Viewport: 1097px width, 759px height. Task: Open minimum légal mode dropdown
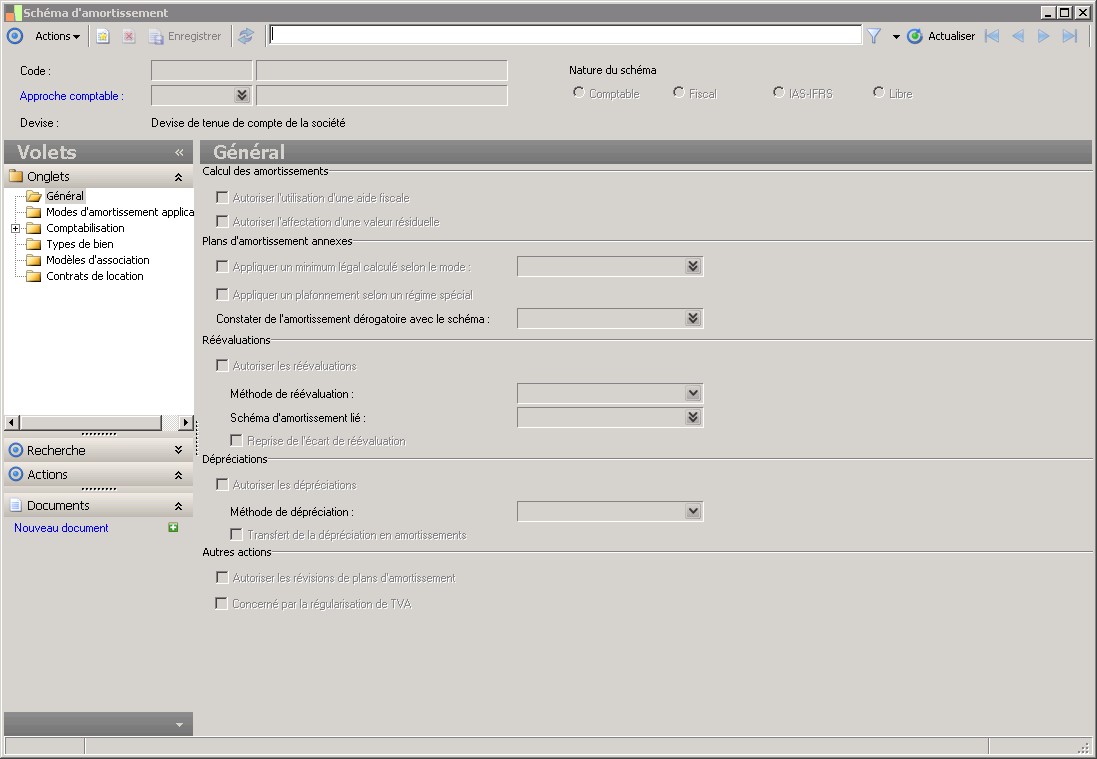coord(693,266)
